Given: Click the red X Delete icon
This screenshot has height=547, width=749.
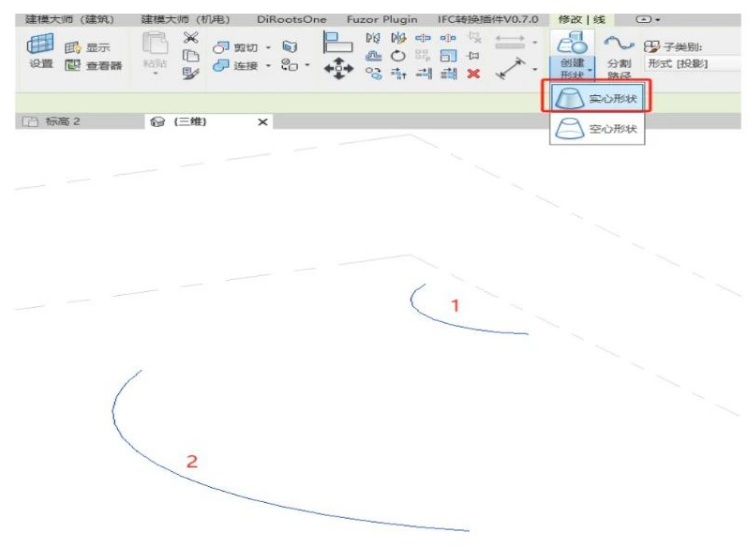Looking at the screenshot, I should (473, 74).
